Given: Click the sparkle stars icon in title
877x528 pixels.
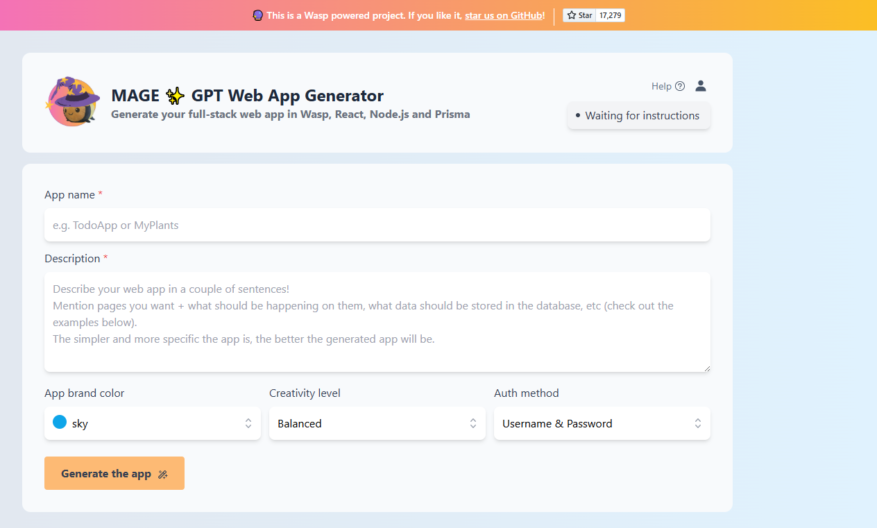Looking at the screenshot, I should point(175,96).
